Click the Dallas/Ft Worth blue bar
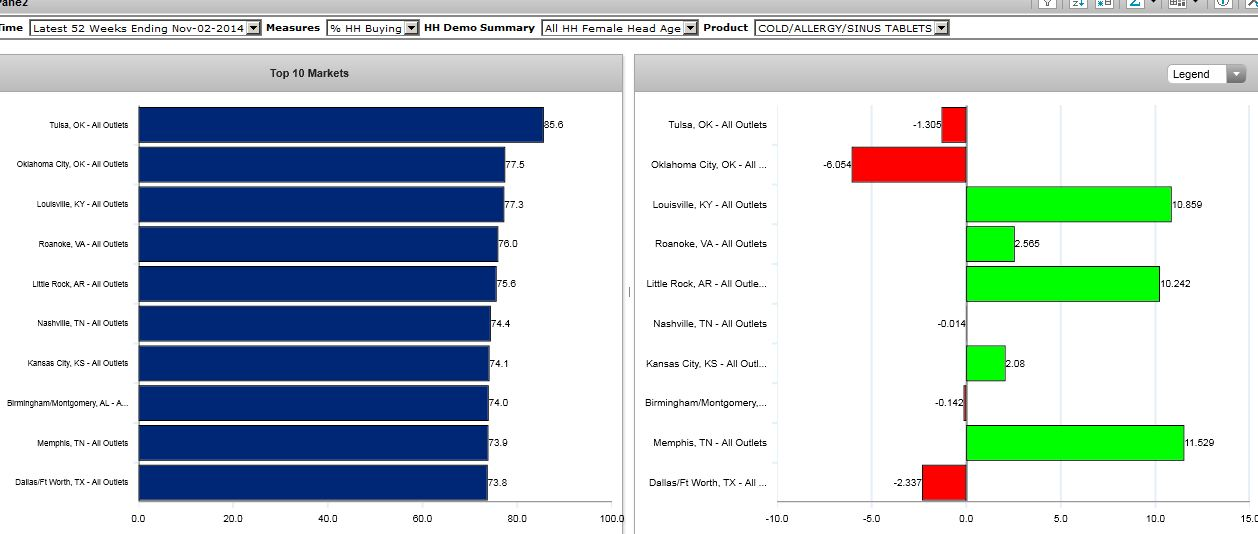 [x=312, y=482]
